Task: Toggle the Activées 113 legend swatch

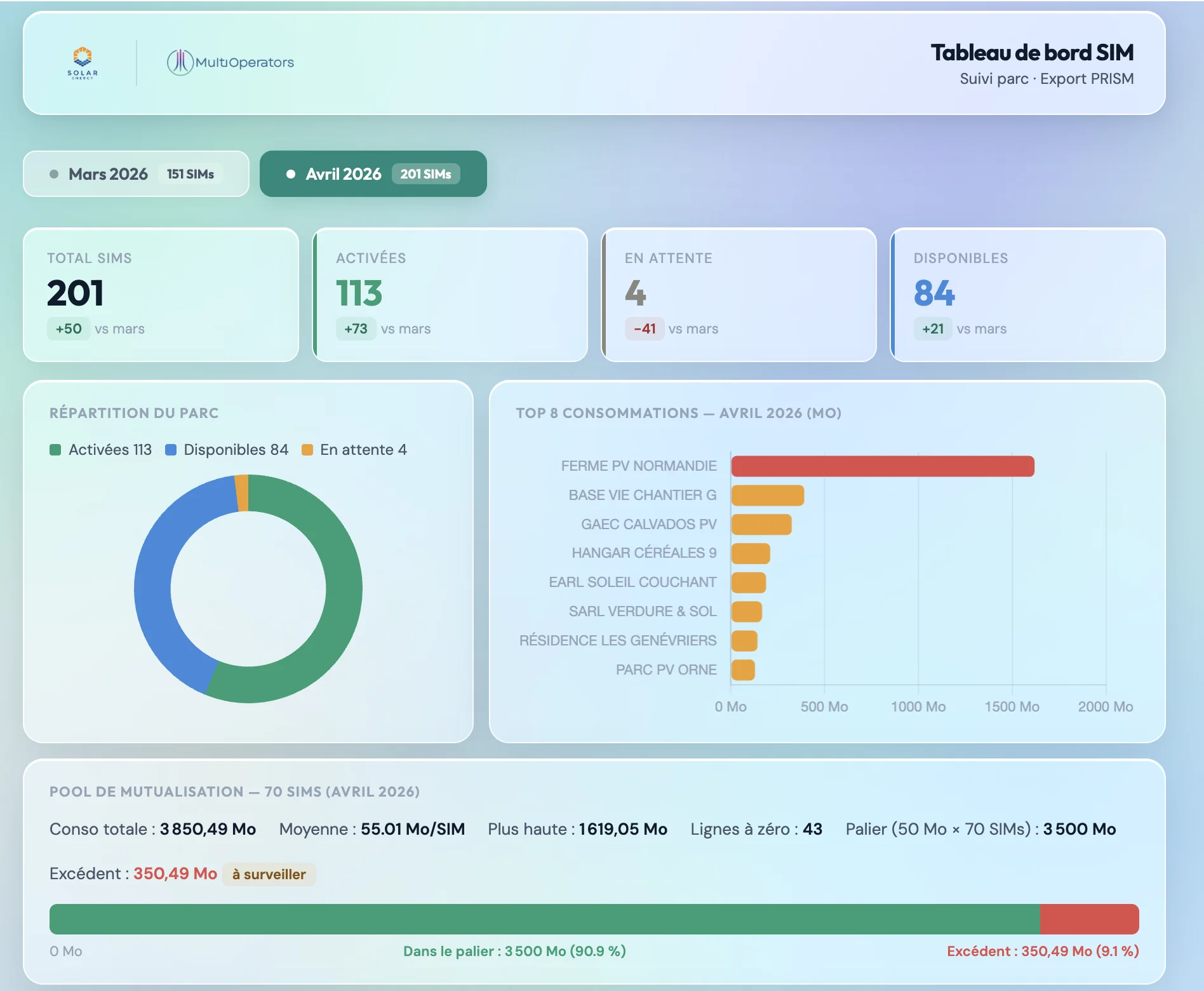Action: point(55,450)
